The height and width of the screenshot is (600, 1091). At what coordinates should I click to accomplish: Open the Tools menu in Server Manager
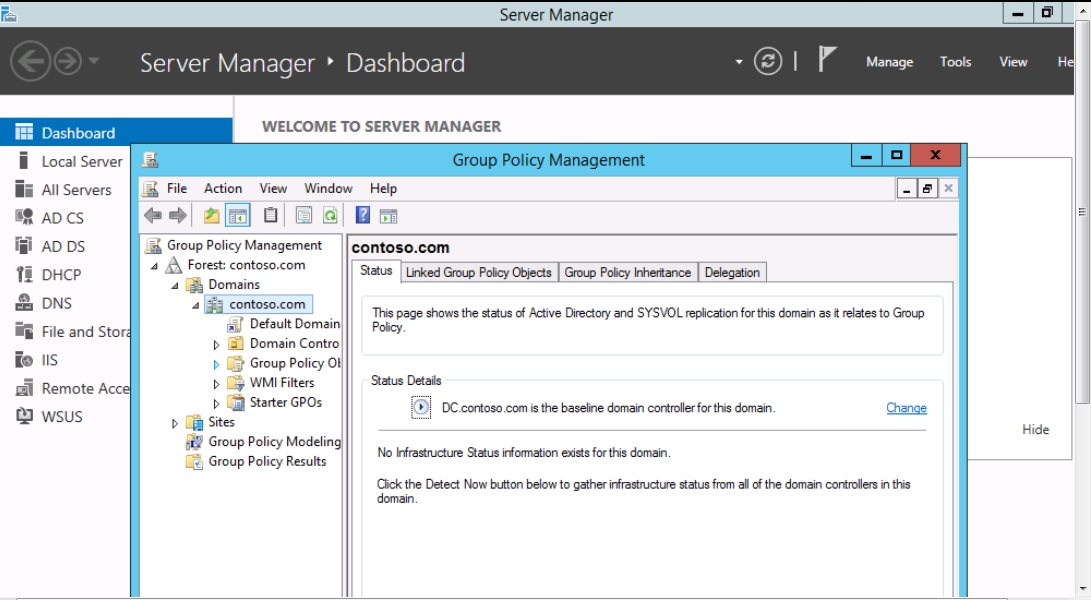(955, 62)
